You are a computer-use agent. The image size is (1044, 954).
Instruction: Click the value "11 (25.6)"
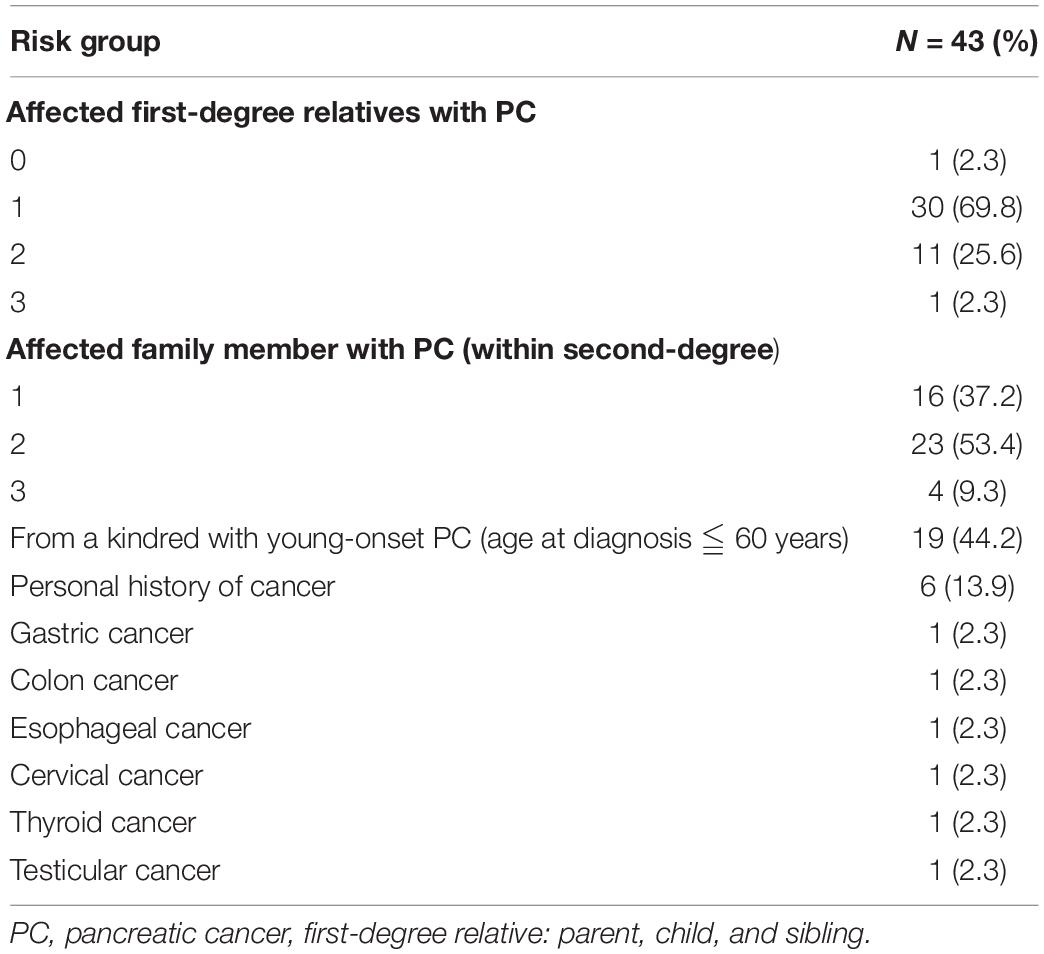point(967,255)
